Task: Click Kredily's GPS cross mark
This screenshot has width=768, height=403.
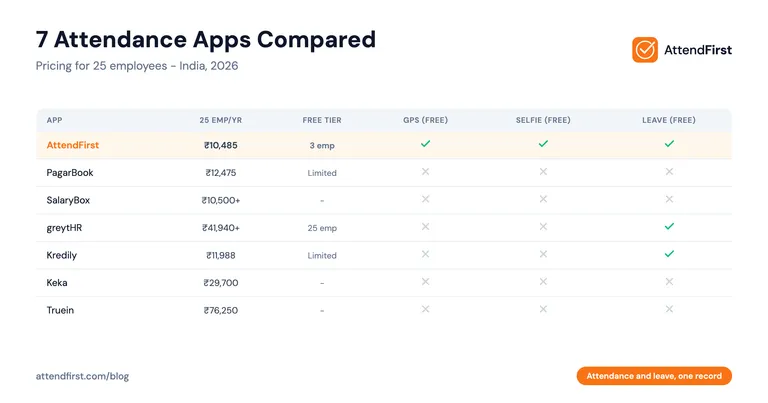Action: point(425,254)
